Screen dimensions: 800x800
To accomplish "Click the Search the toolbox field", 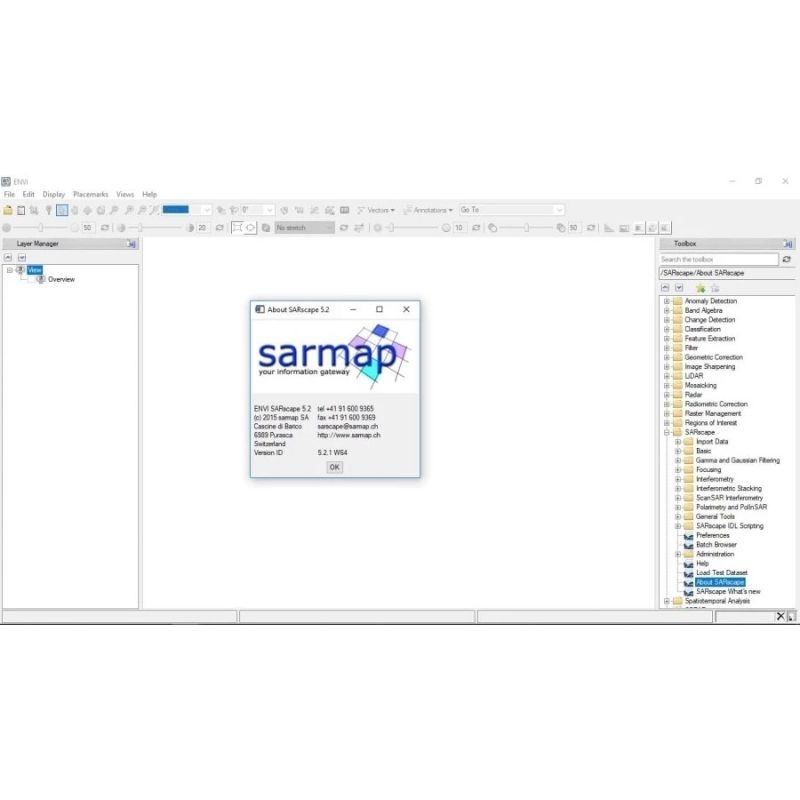I will 718,259.
